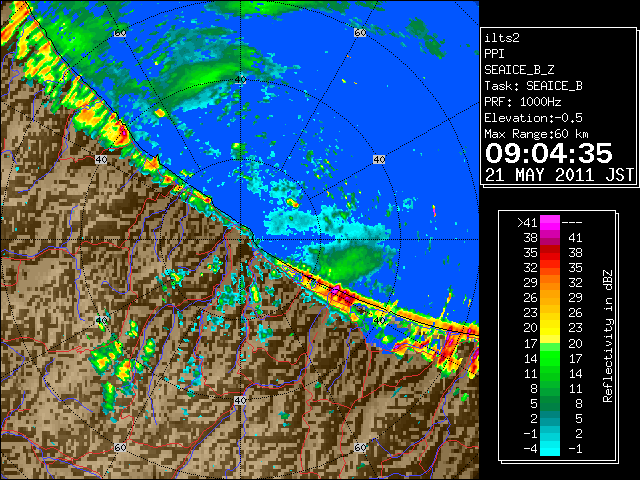The image size is (640, 480).
Task: Click the northwest 40 km ring label
Action: pos(101,159)
